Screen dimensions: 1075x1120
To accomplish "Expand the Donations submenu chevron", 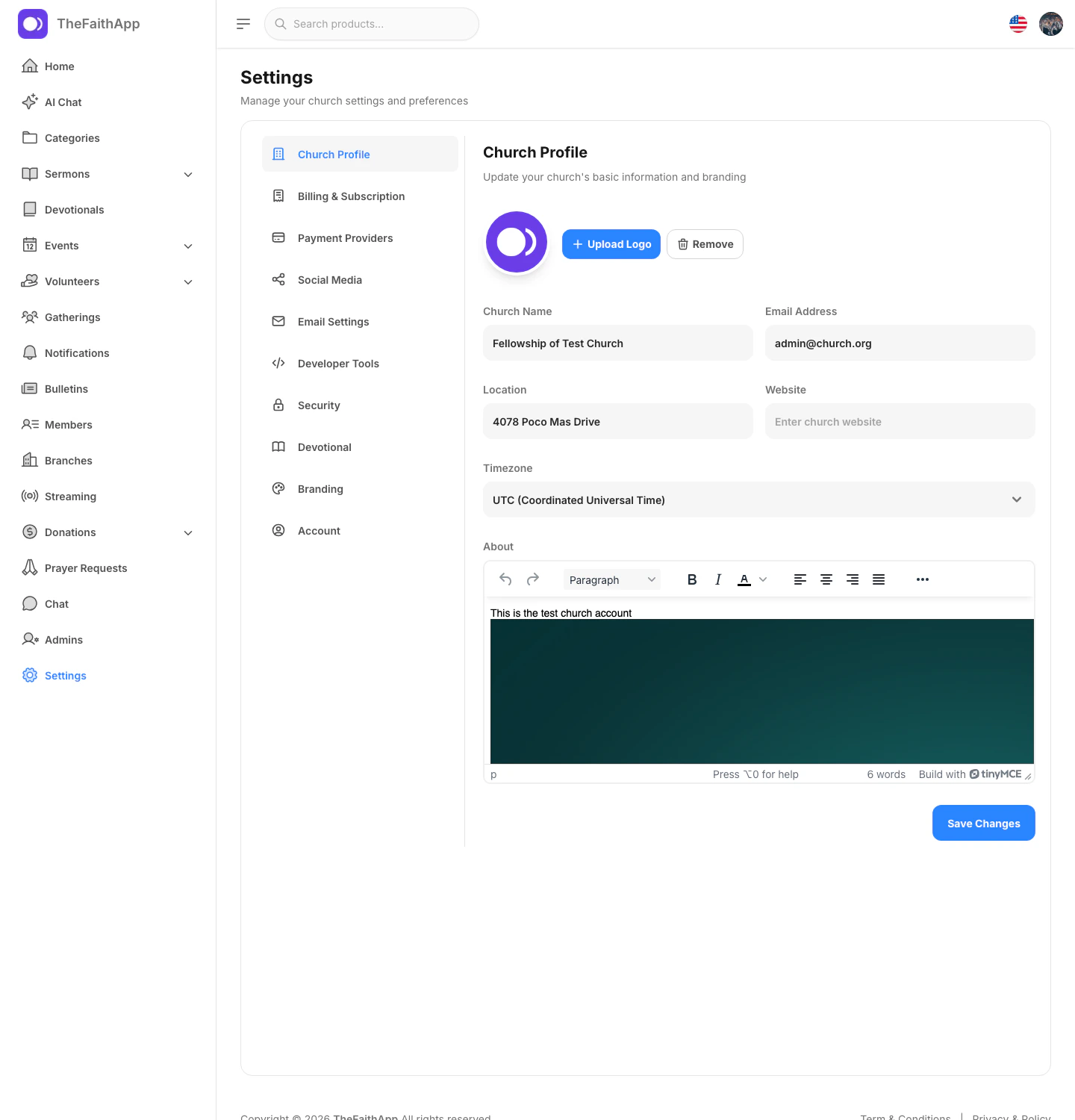I will [x=188, y=532].
